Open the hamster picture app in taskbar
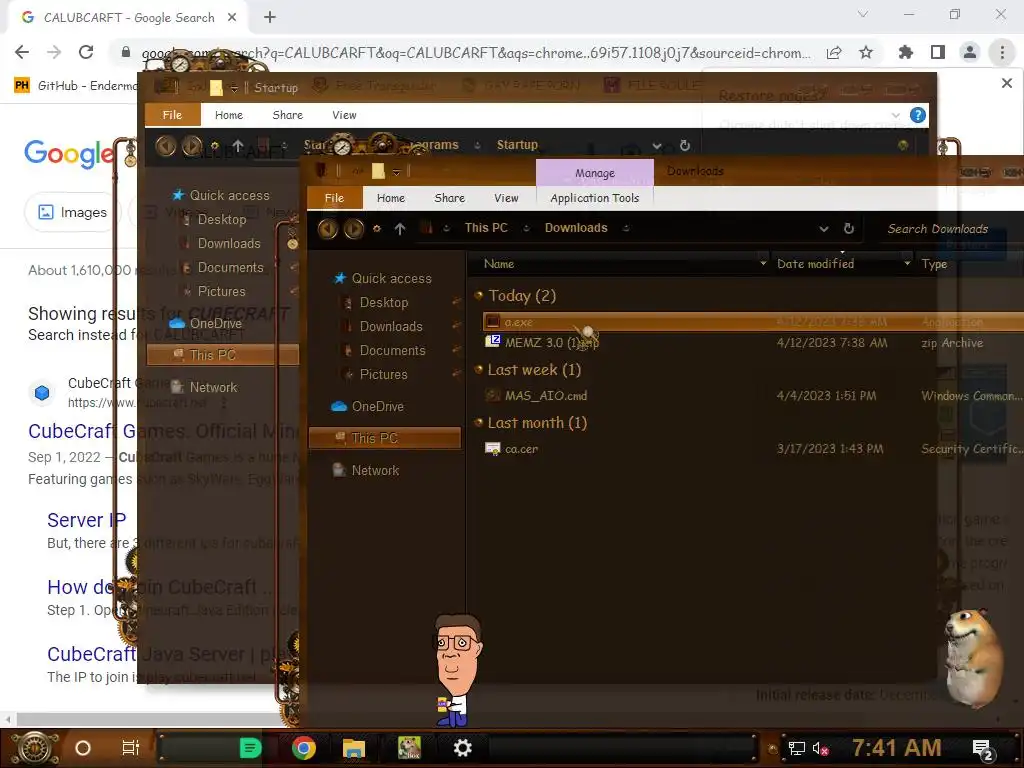Viewport: 1024px width, 768px height. coord(409,748)
